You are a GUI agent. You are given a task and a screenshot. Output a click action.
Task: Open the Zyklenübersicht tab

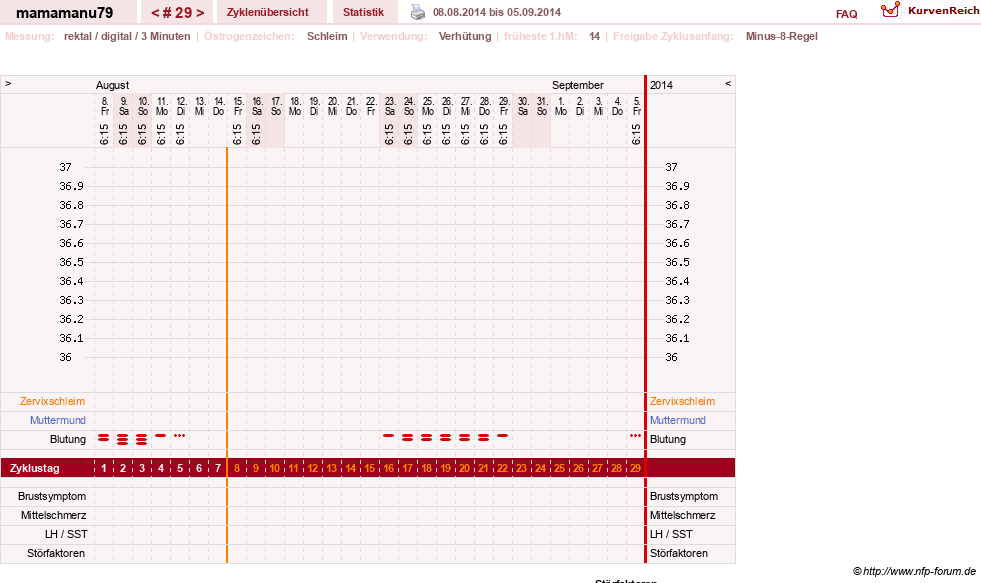(268, 12)
